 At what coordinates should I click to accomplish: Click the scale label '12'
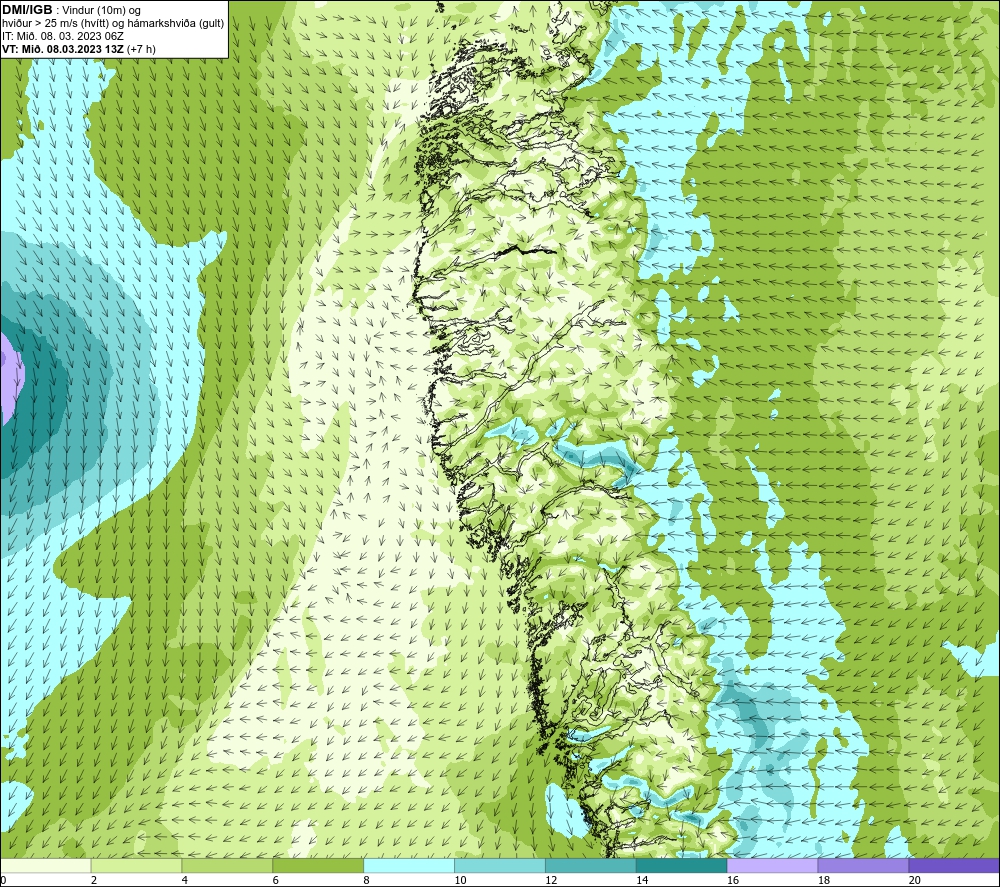coord(551,880)
